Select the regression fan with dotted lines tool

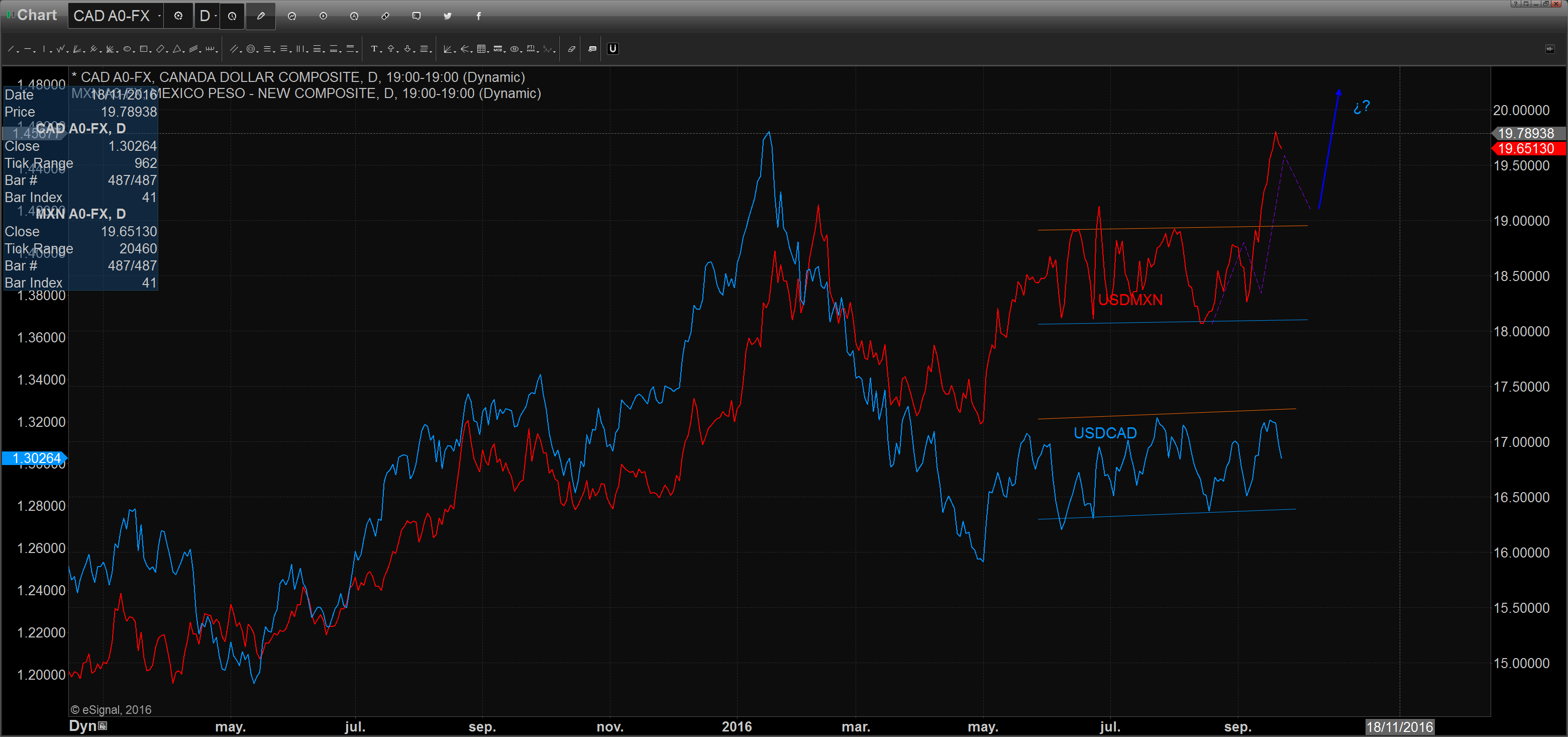[448, 49]
